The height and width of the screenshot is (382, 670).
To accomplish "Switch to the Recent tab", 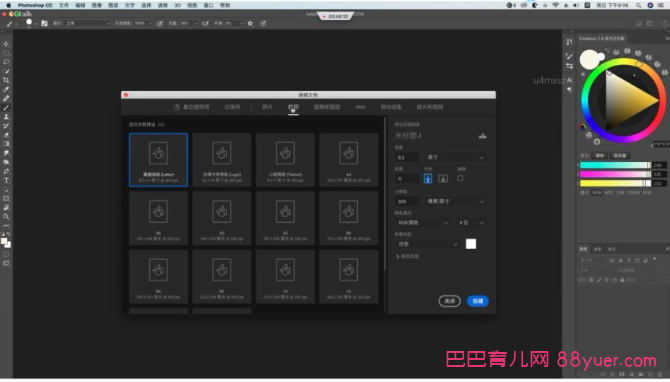I will tap(192, 107).
